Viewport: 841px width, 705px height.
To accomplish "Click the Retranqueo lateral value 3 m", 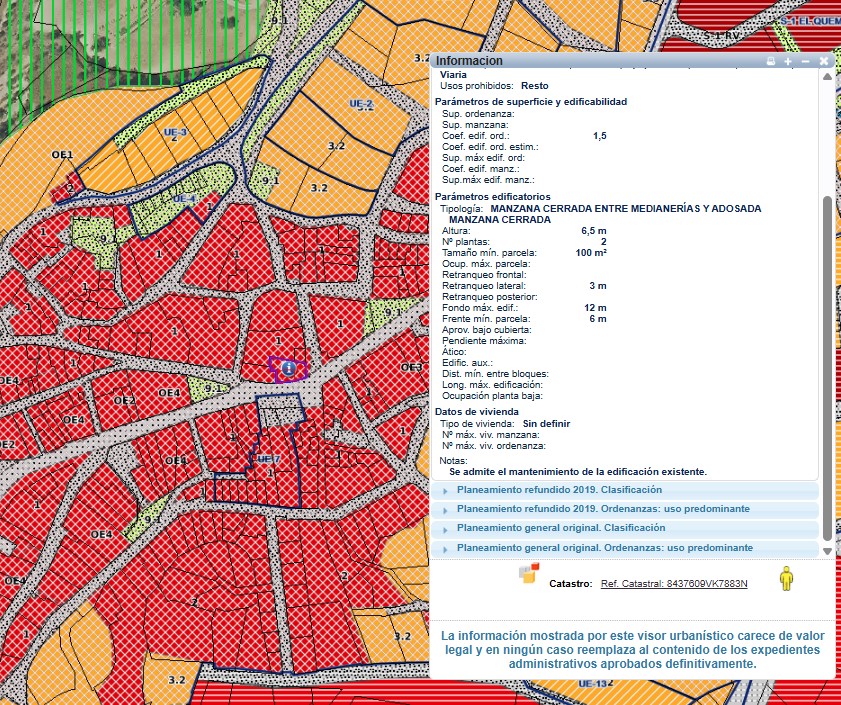I will pos(598,285).
